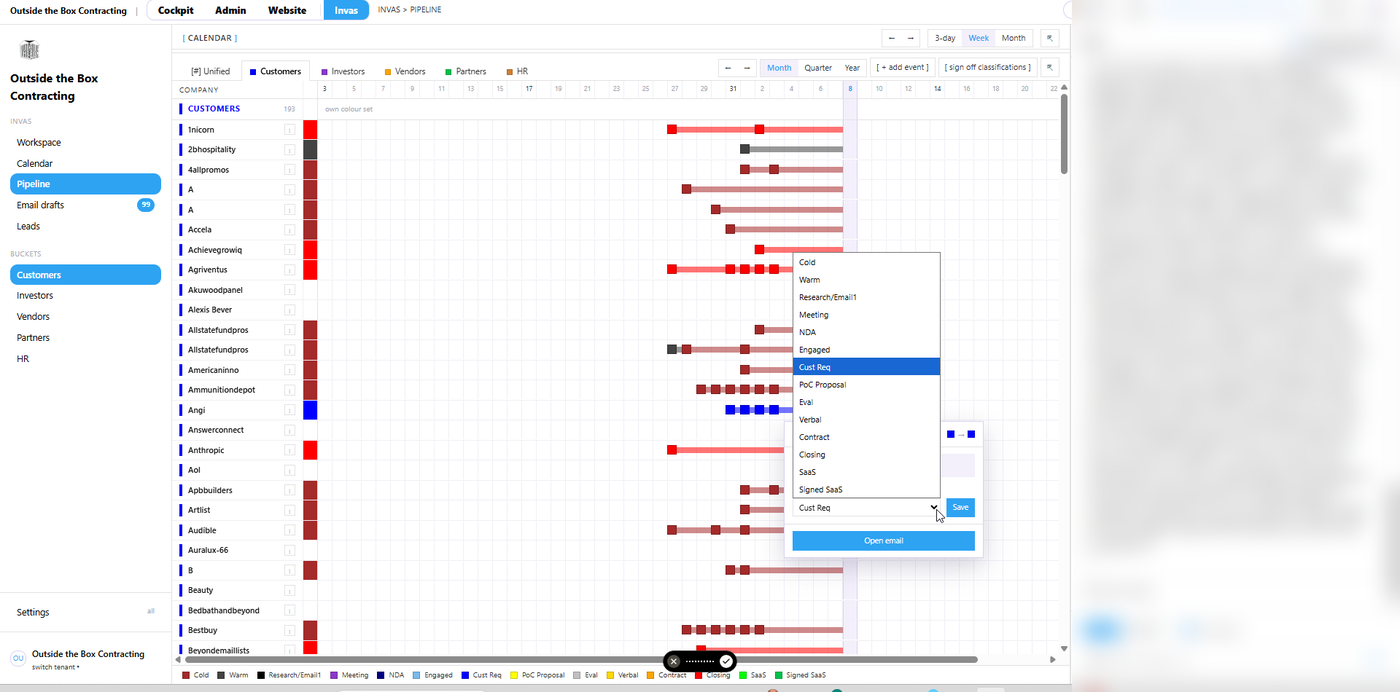The height and width of the screenshot is (692, 1400).
Task: Save the selected stage
Action: (960, 508)
